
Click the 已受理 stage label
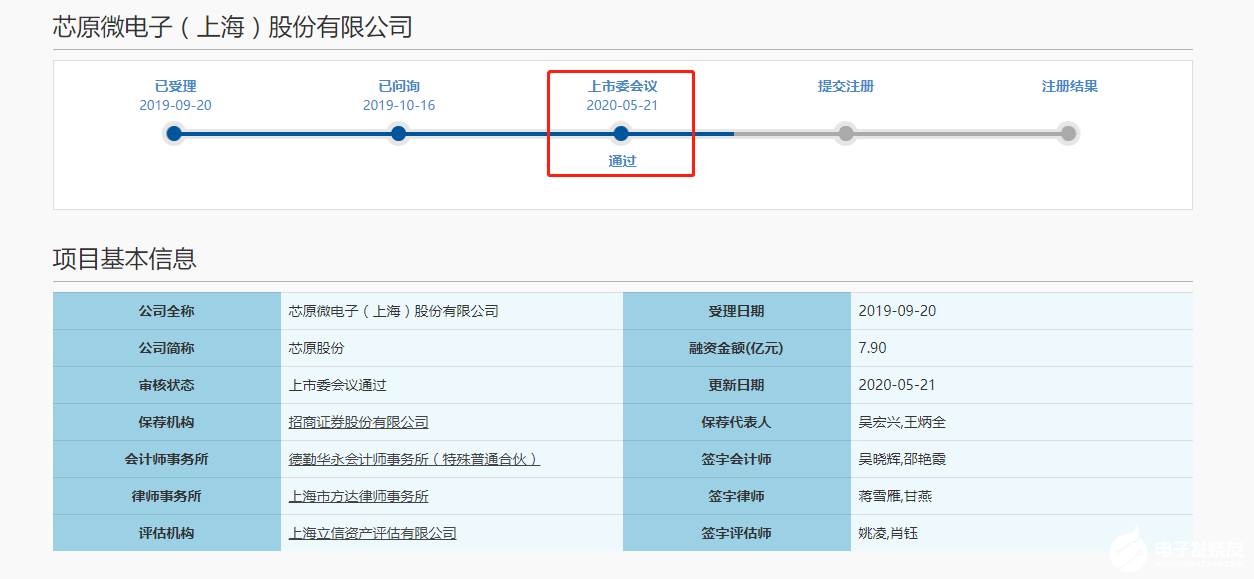point(175,86)
